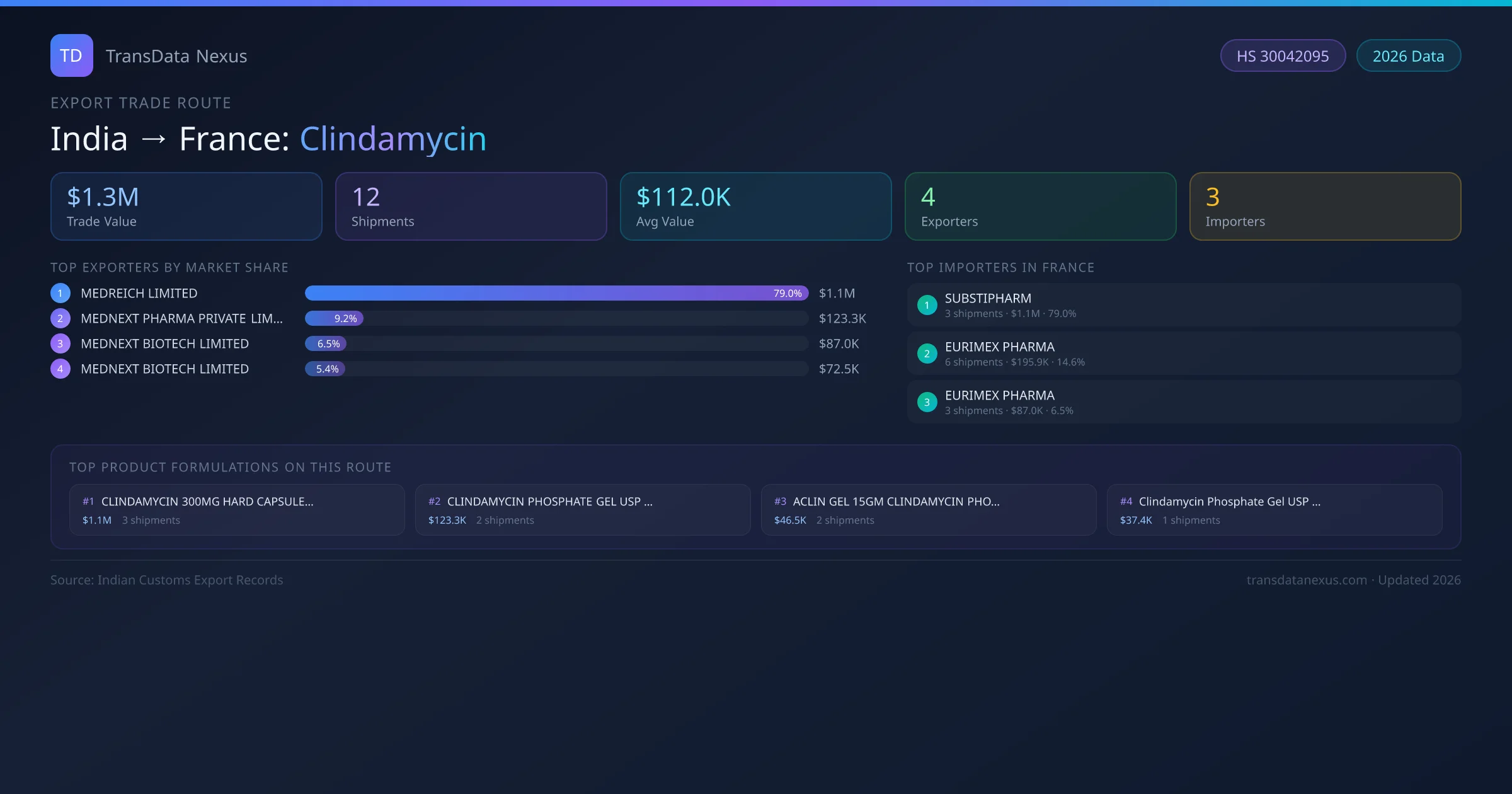
Task: Open CLINDAMYCIN 300MG HARD CAPSULE formulation card
Action: [x=237, y=510]
